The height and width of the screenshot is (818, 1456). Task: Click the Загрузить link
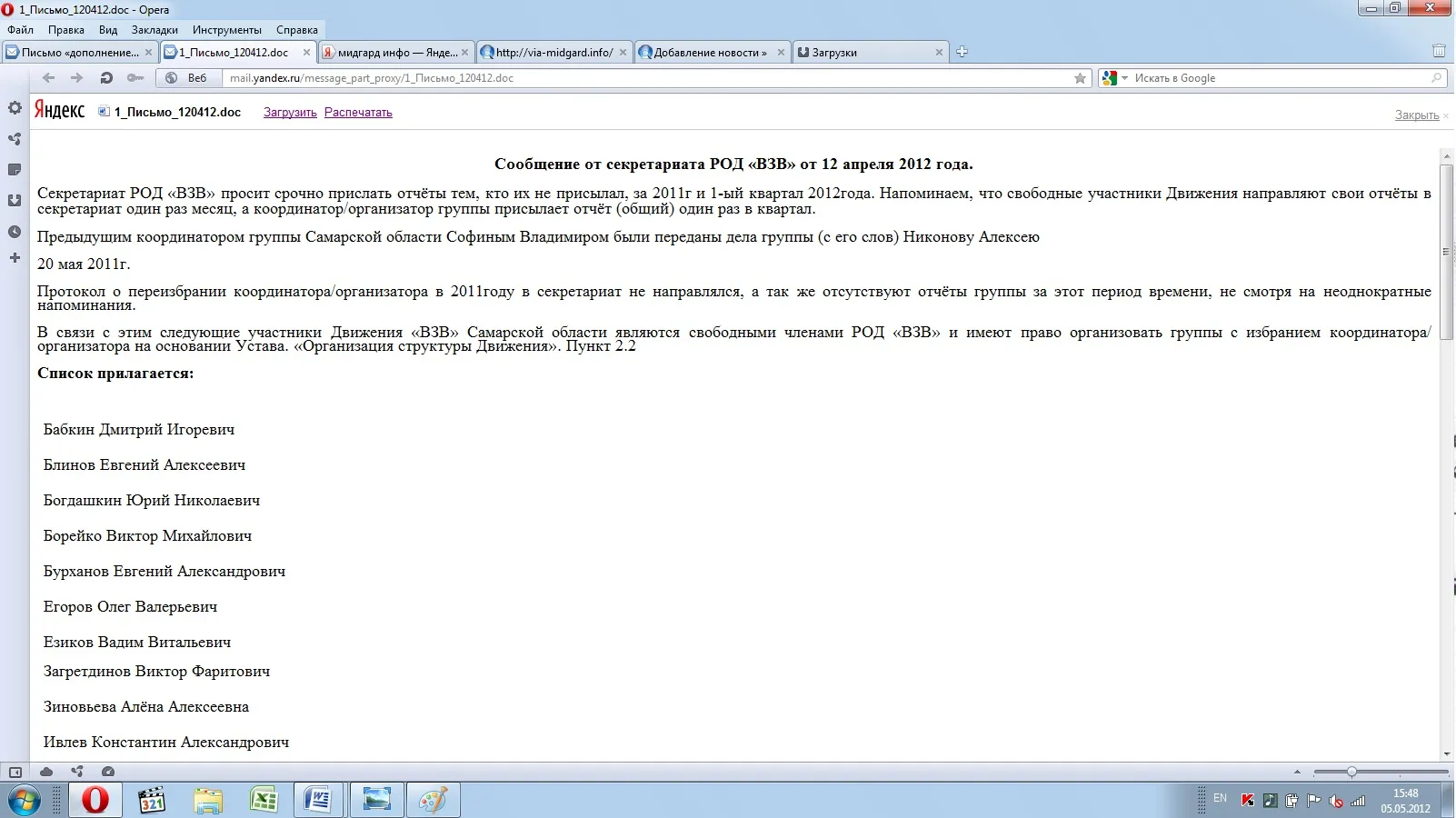point(290,113)
